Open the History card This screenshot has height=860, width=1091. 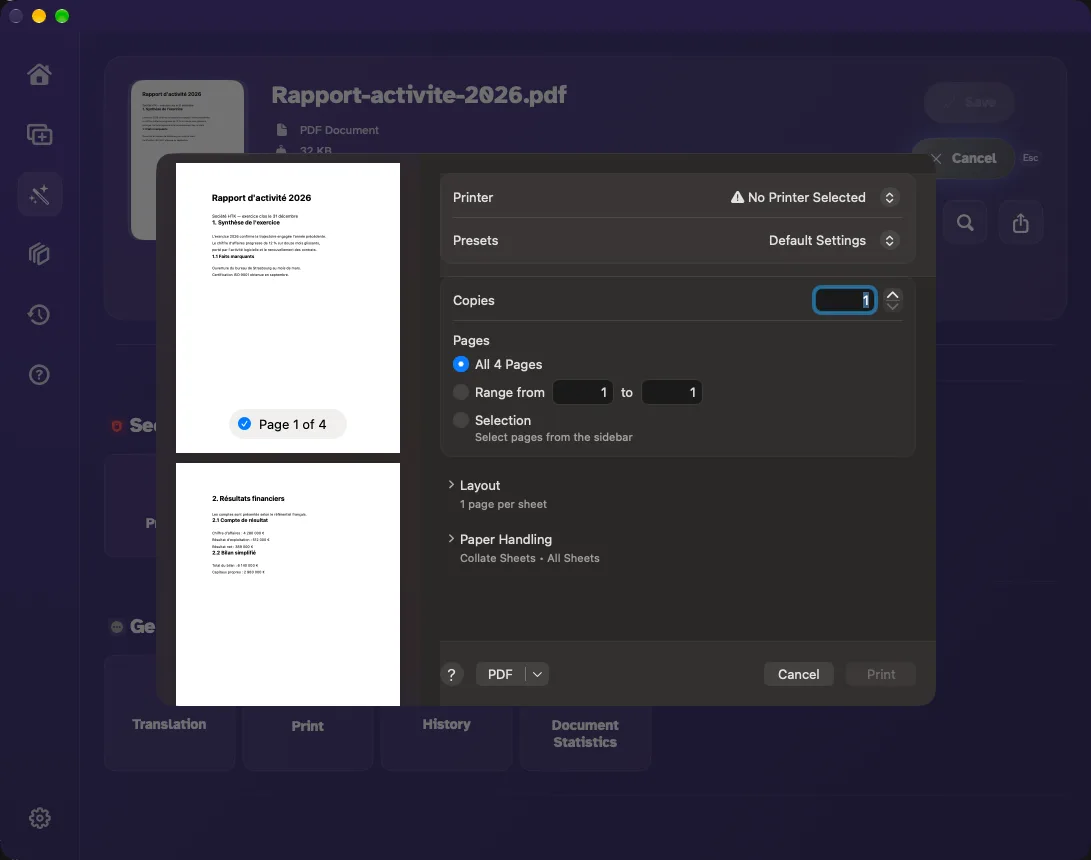pyautogui.click(x=446, y=724)
